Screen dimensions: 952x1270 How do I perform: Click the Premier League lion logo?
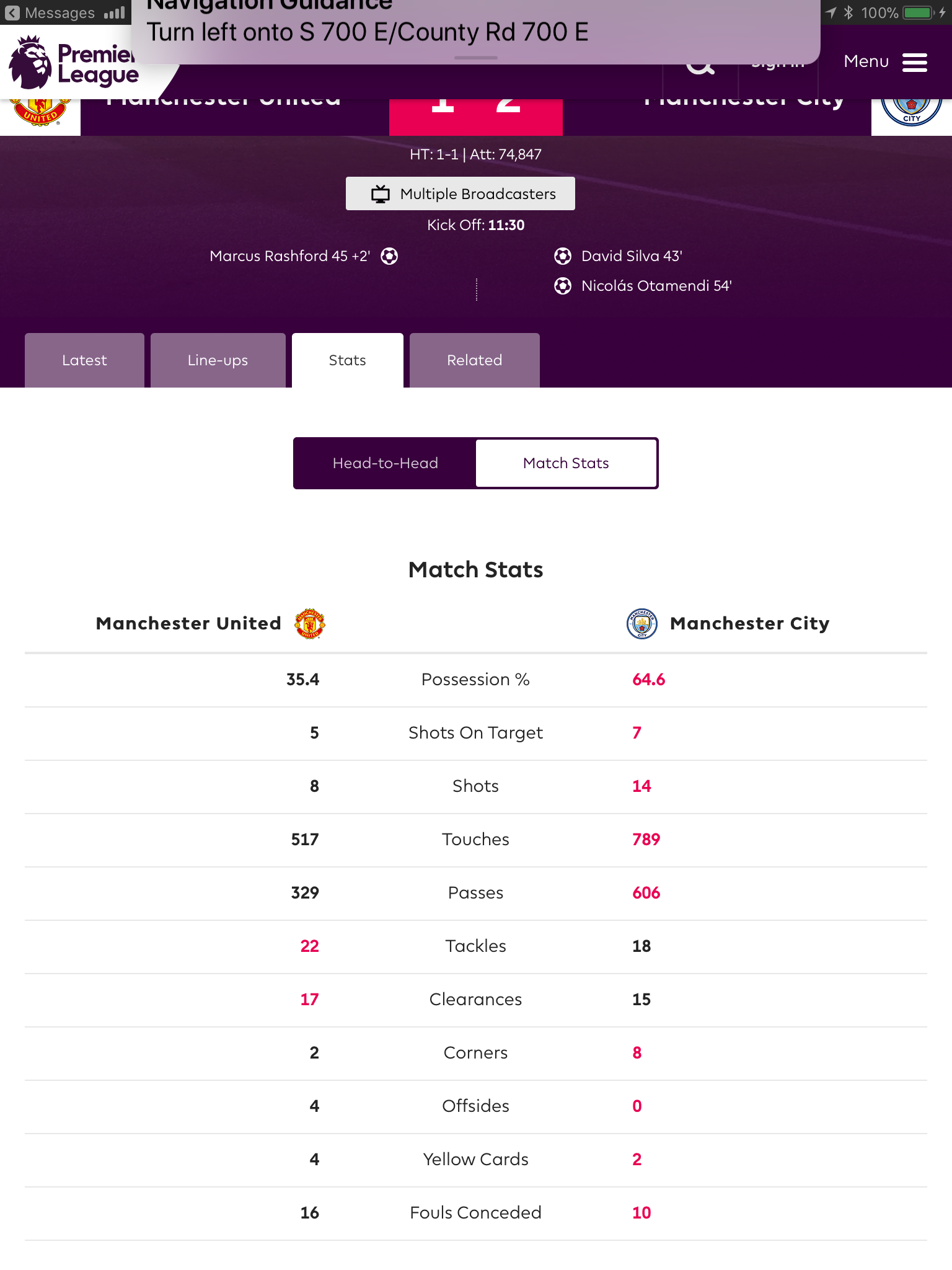click(x=31, y=63)
